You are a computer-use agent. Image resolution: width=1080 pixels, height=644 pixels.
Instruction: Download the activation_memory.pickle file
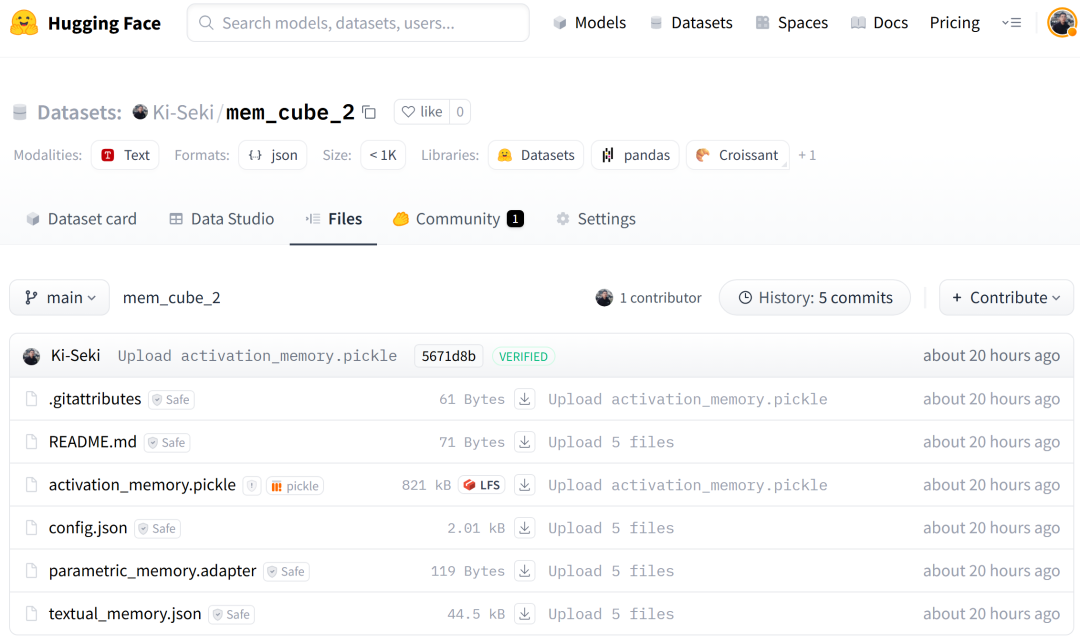[x=525, y=485]
